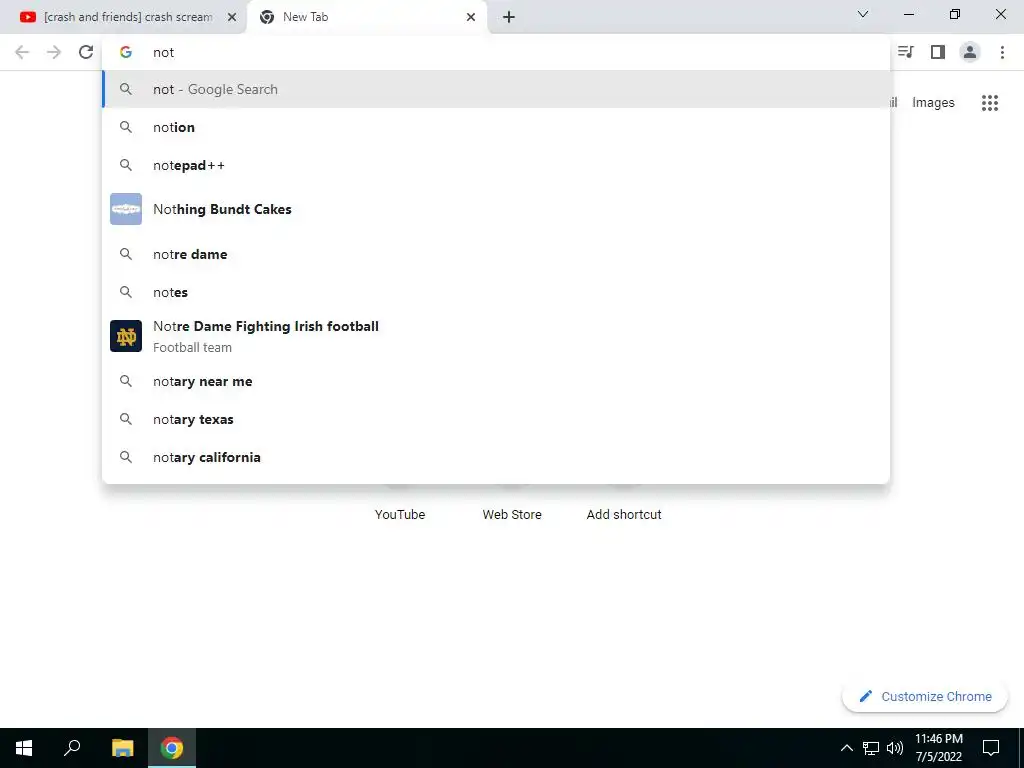Click the address bar text 'not'
The height and width of the screenshot is (768, 1024).
point(163,52)
